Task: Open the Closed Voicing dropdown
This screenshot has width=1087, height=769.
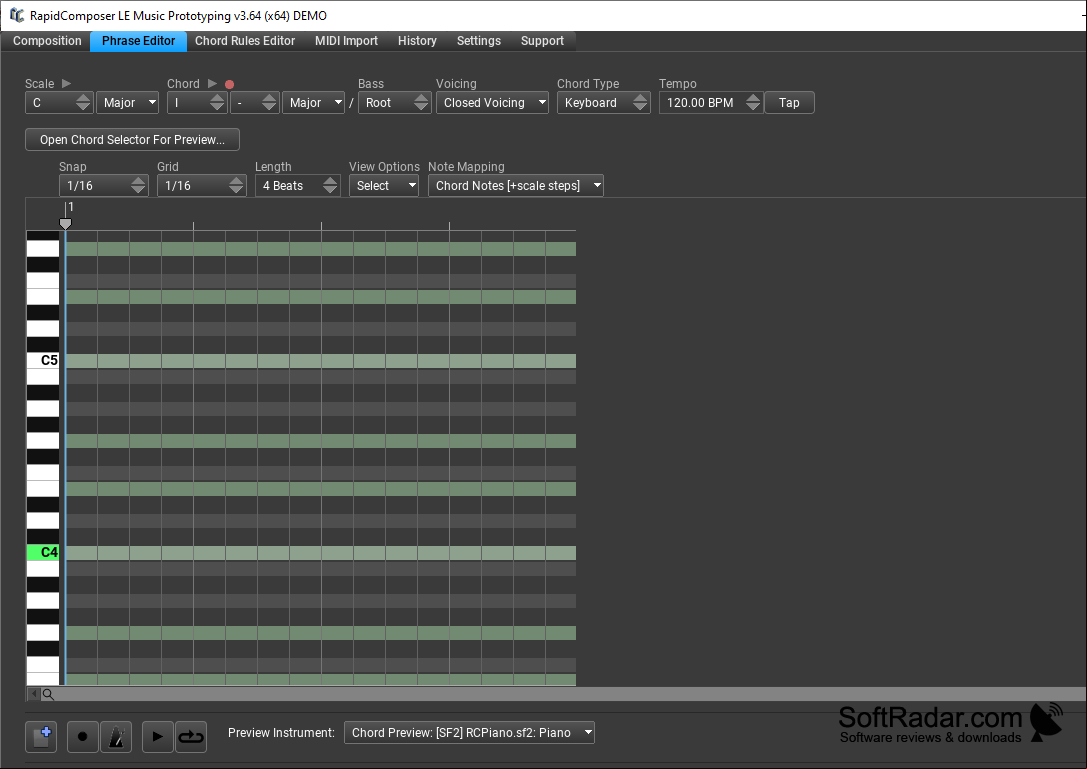Action: [x=492, y=103]
